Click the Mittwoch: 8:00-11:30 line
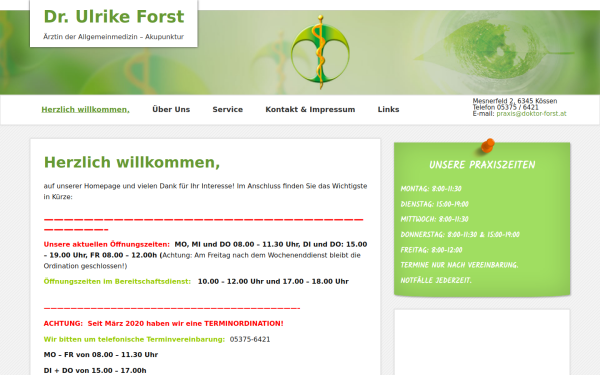The image size is (600, 375). [x=434, y=219]
